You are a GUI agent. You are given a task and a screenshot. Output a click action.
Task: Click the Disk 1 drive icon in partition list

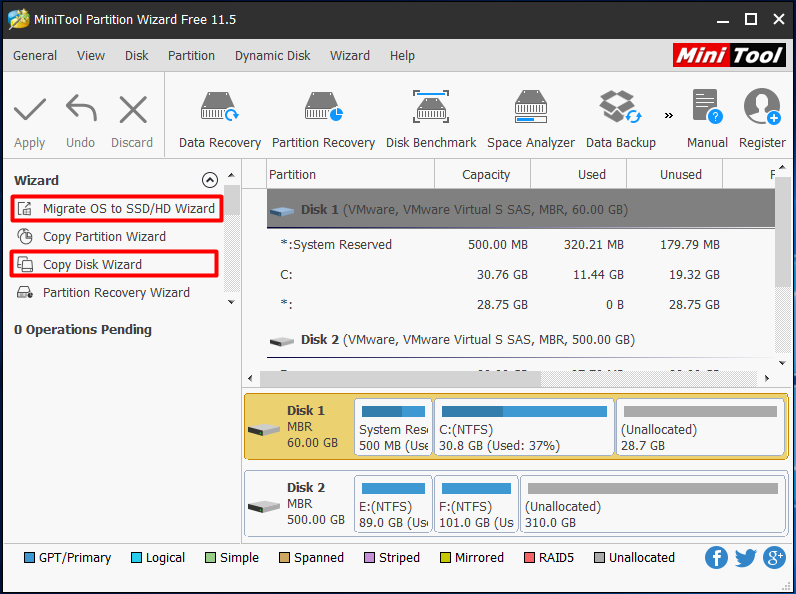click(x=282, y=211)
